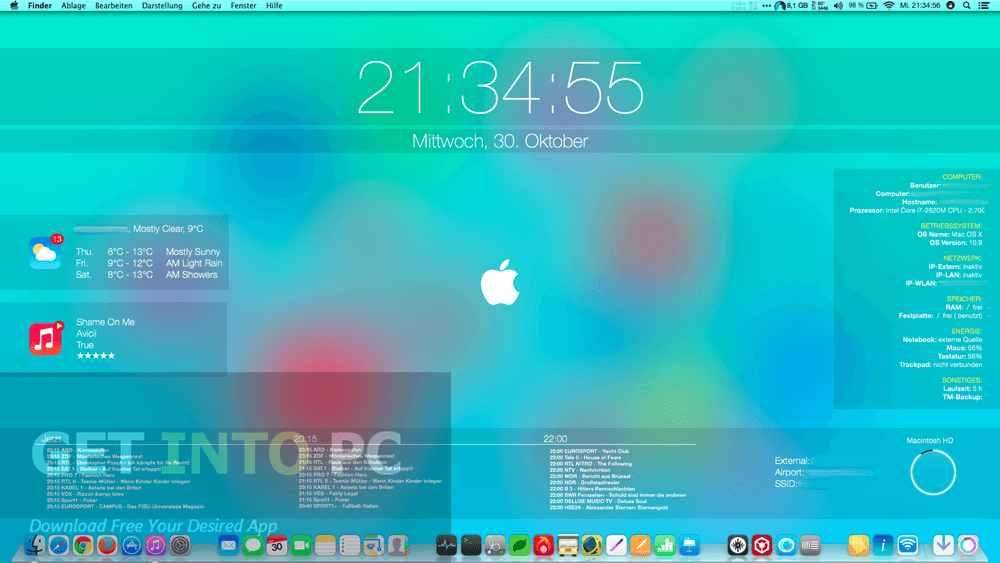Screen dimensions: 1000x563
Task: Open the blue info app in dock
Action: tap(883, 545)
